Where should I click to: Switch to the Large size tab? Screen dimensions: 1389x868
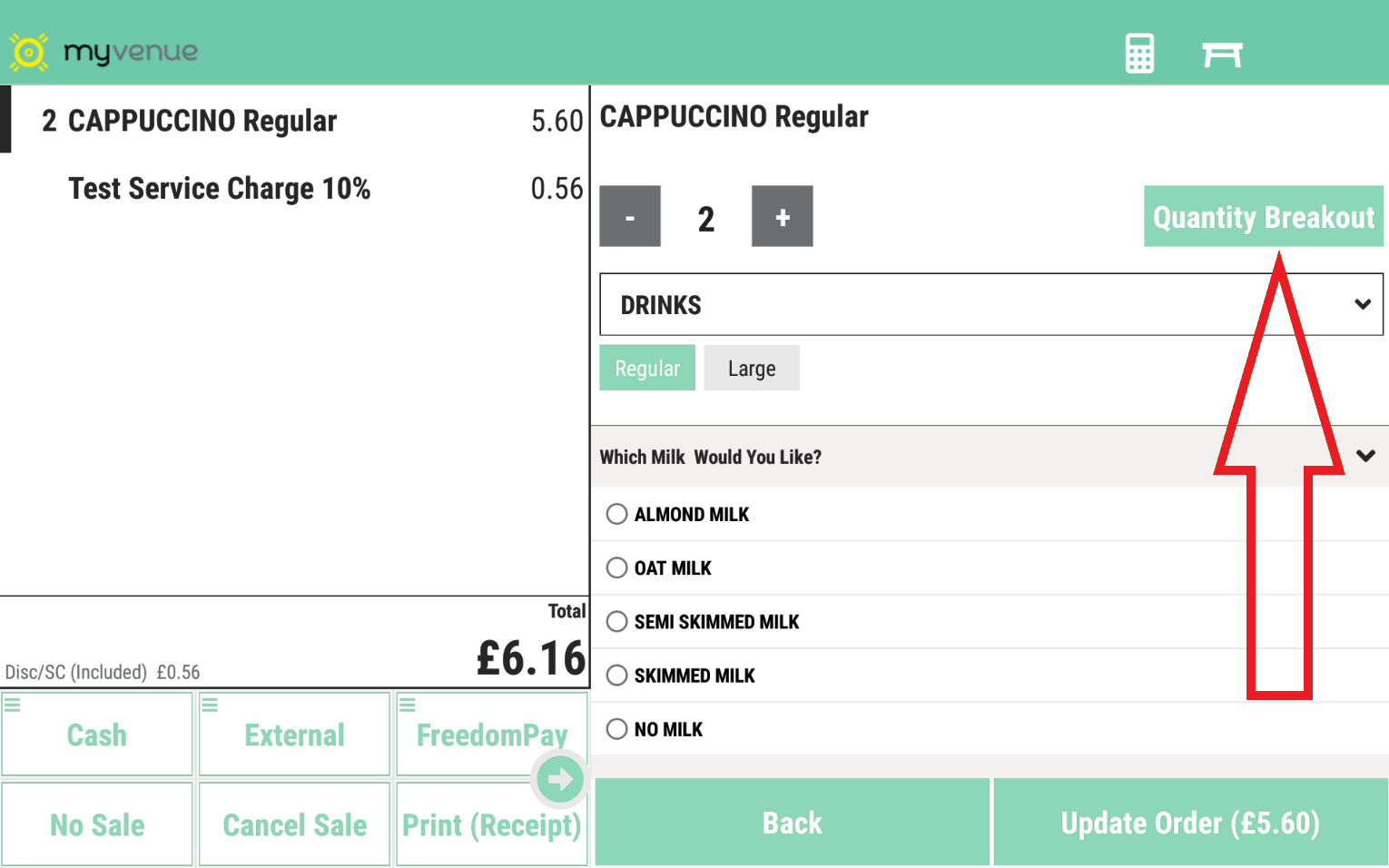click(752, 368)
